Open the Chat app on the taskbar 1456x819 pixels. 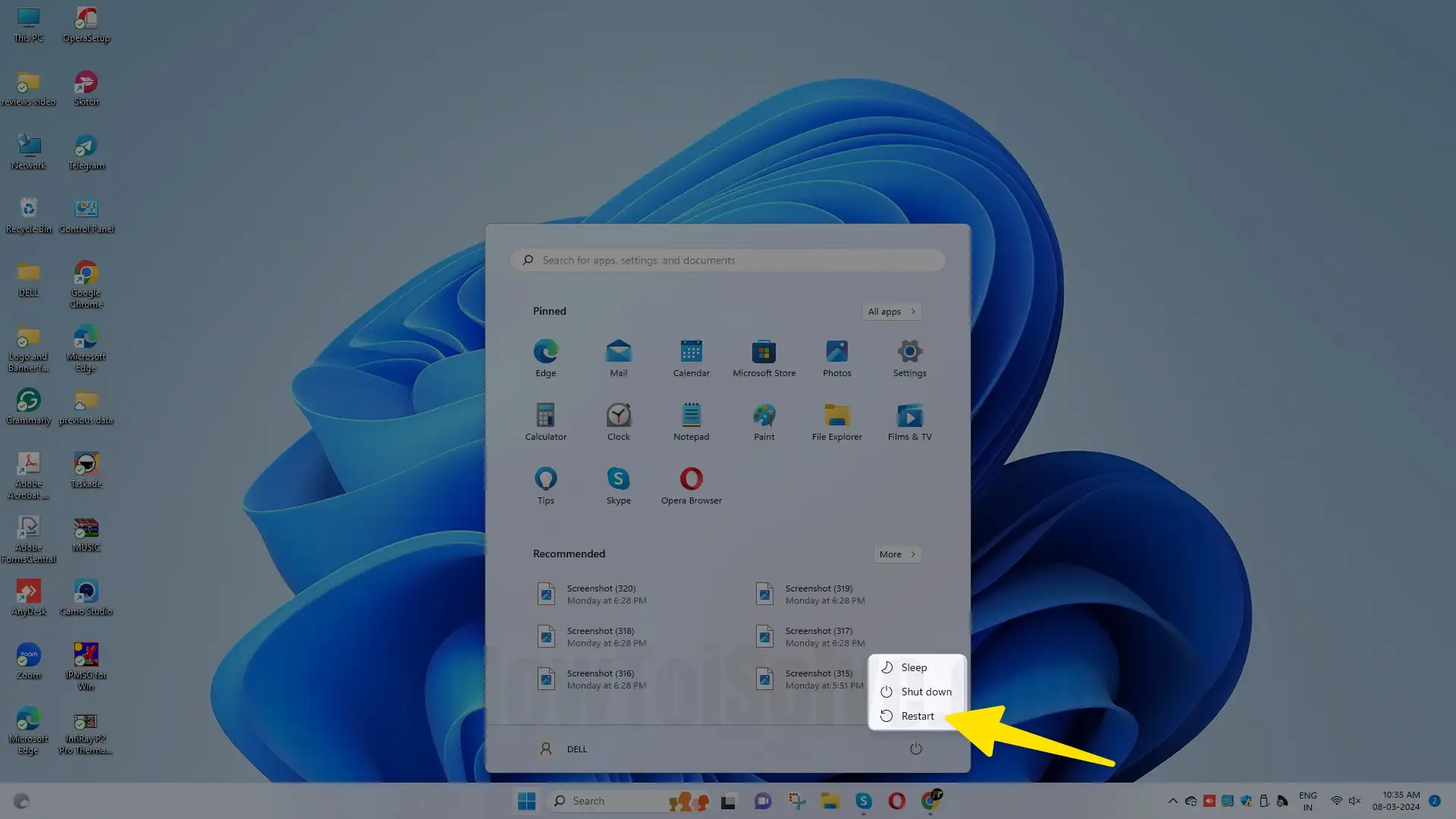pos(763,802)
